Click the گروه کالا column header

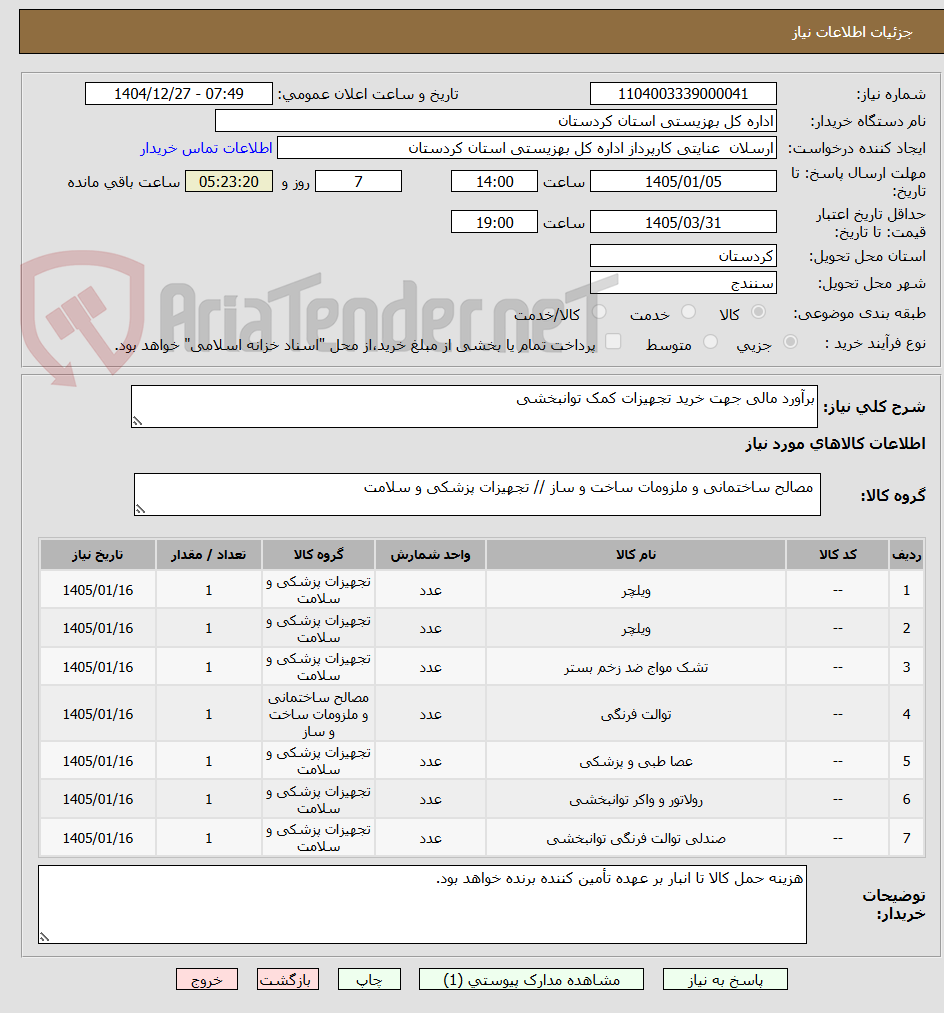point(319,555)
